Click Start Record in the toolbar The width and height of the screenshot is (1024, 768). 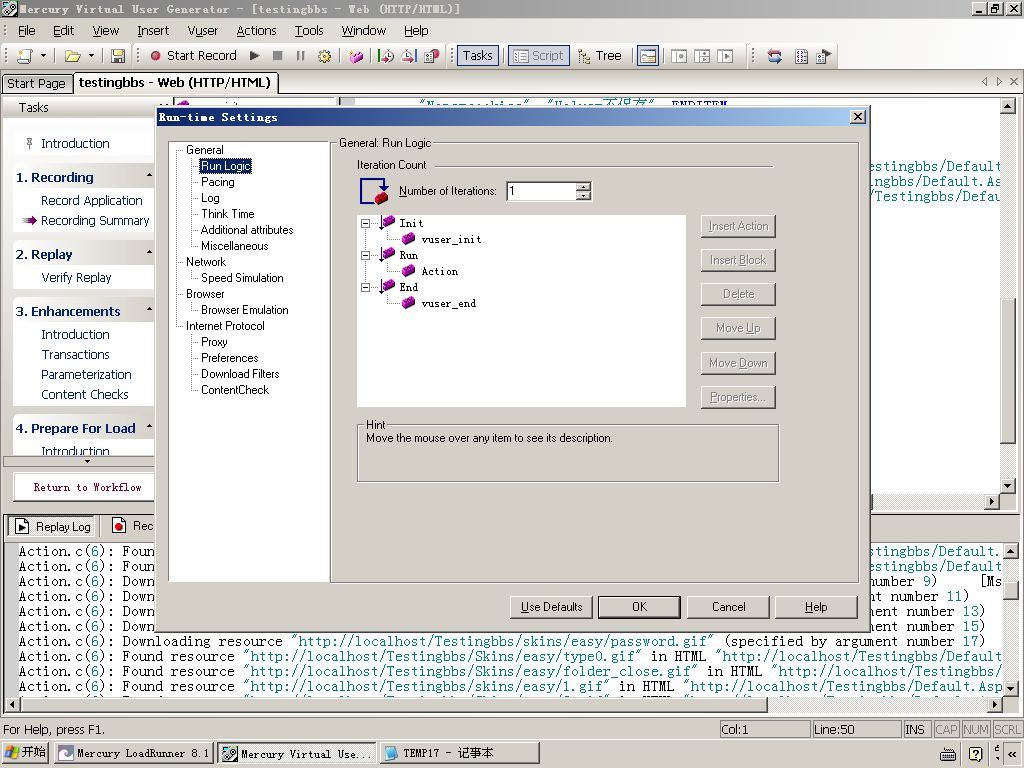[193, 56]
